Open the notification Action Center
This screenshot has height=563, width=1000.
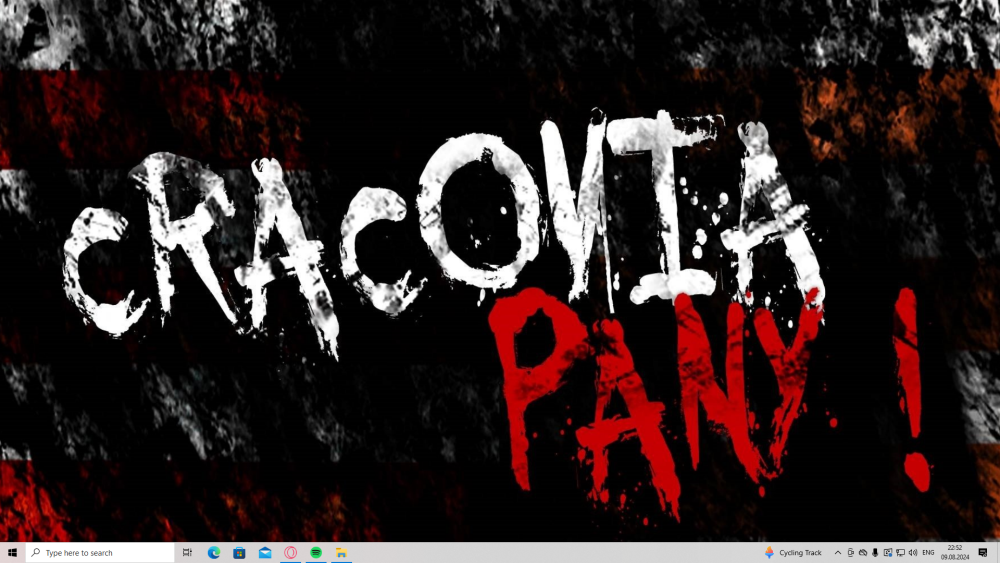point(983,553)
